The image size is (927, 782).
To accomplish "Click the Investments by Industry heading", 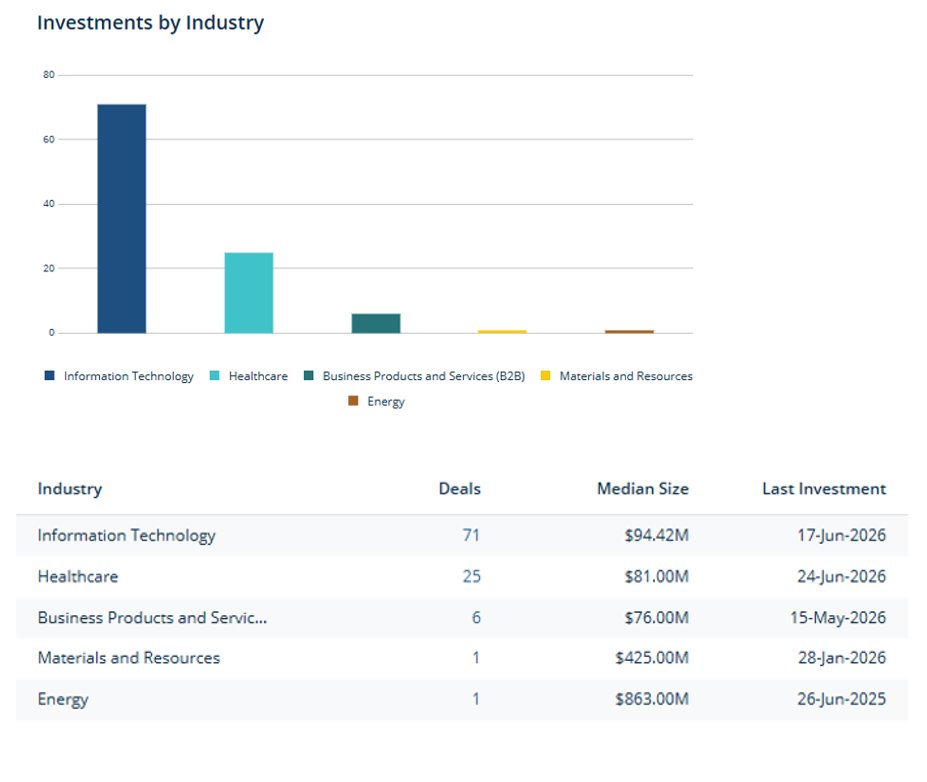I will pos(150,23).
